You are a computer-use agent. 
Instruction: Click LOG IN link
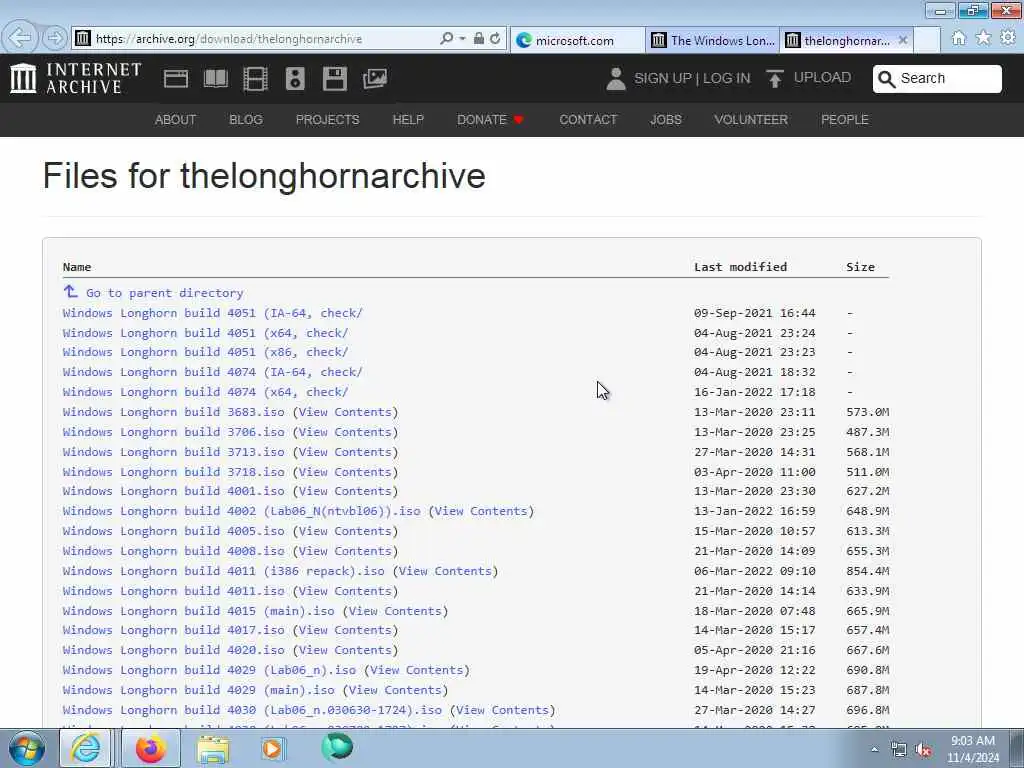point(727,78)
